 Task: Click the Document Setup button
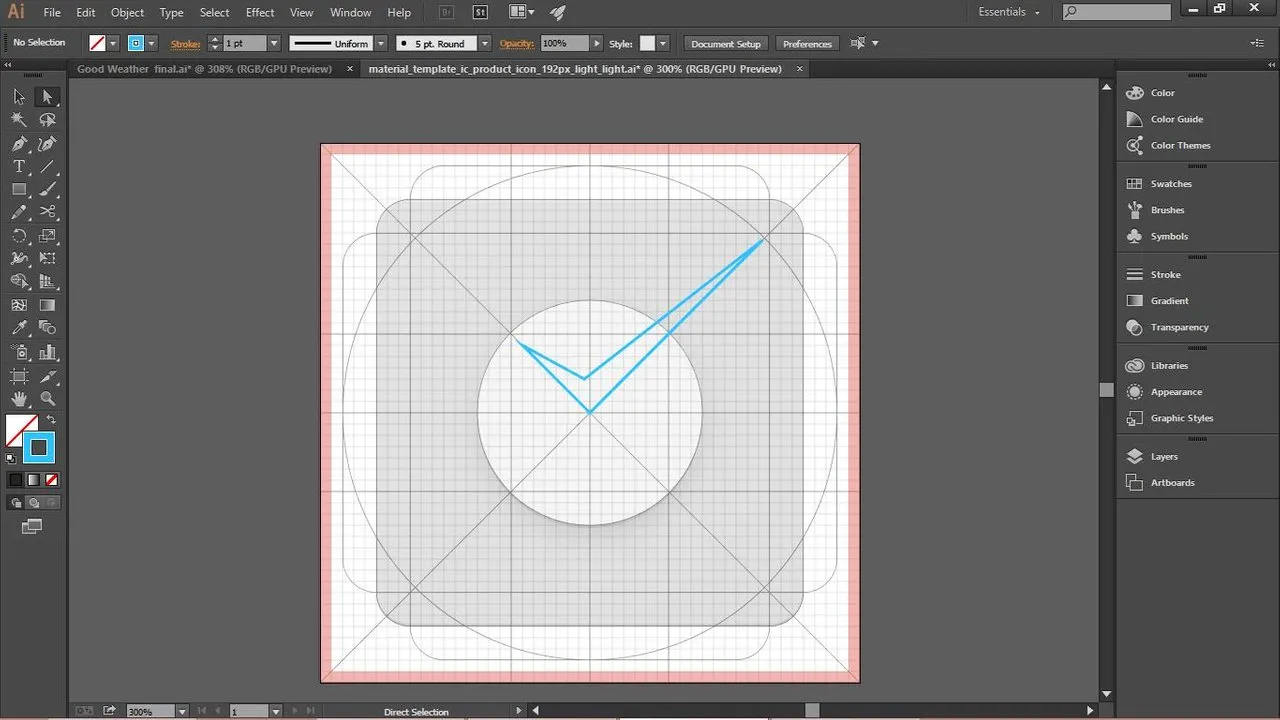click(726, 43)
